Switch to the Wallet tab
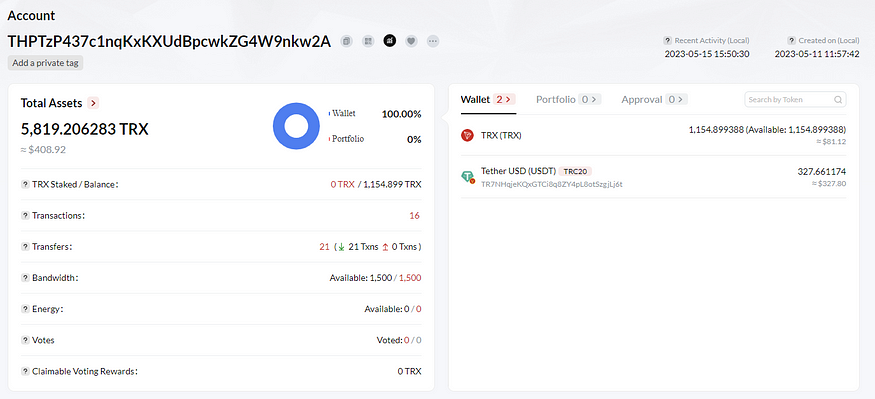The width and height of the screenshot is (875, 399). point(474,99)
